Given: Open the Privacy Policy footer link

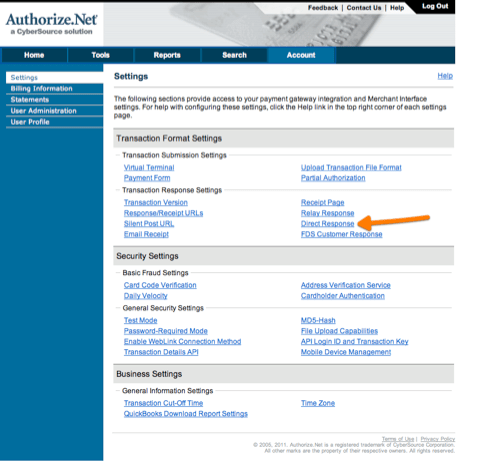Looking at the screenshot, I should point(437,439).
